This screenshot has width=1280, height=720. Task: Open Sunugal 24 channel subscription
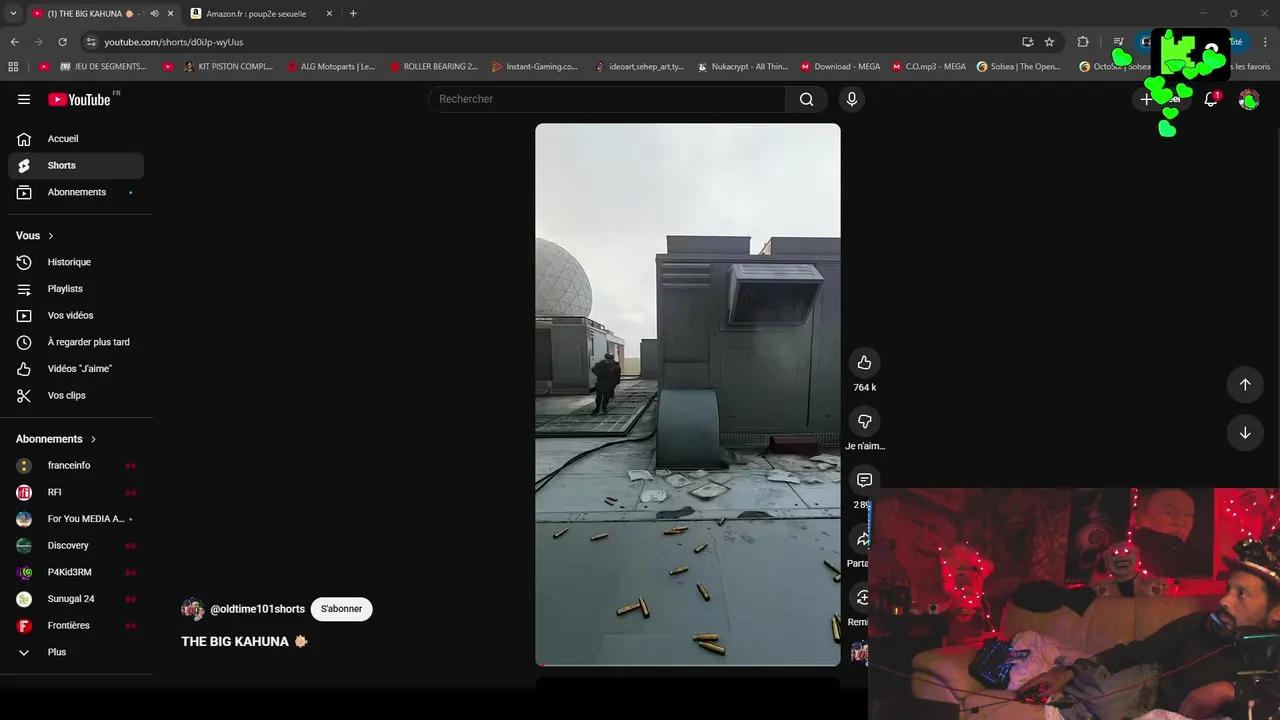coord(75,599)
